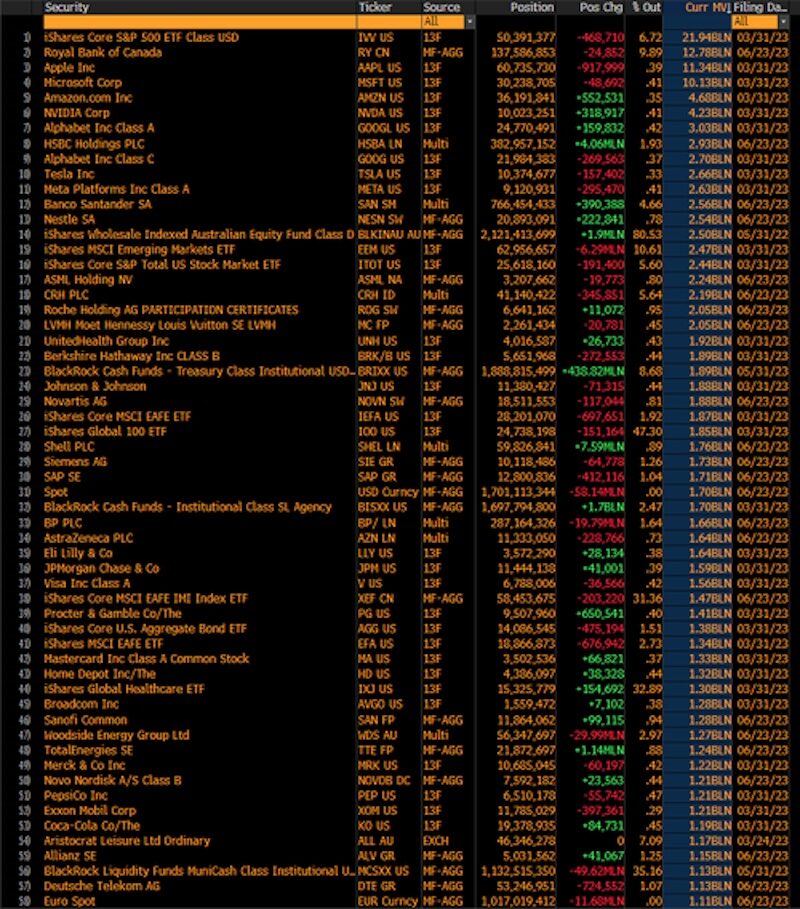800x909 pixels.
Task: Open ASML Holding NV security
Action: 88,279
